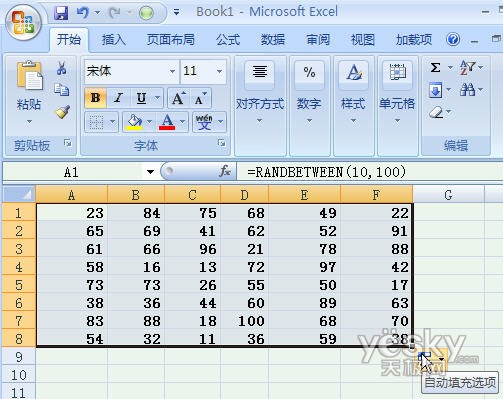Open the phonetic guide (wén) tool
The height and width of the screenshot is (399, 503).
click(204, 122)
